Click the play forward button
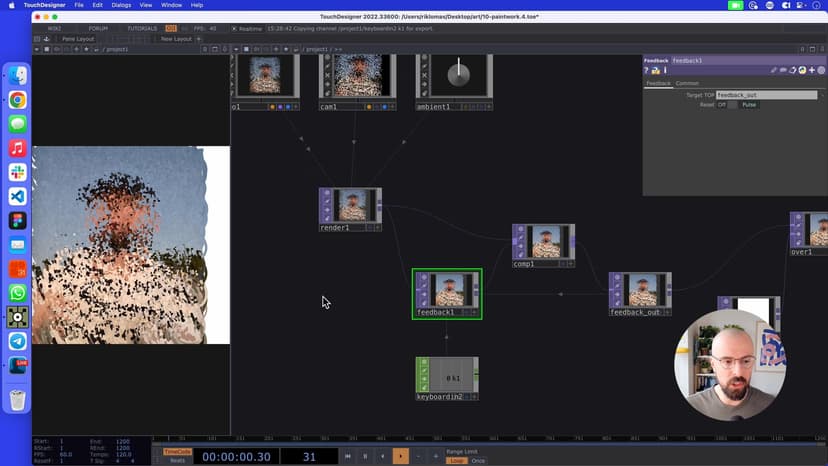The height and width of the screenshot is (466, 828). click(400, 456)
